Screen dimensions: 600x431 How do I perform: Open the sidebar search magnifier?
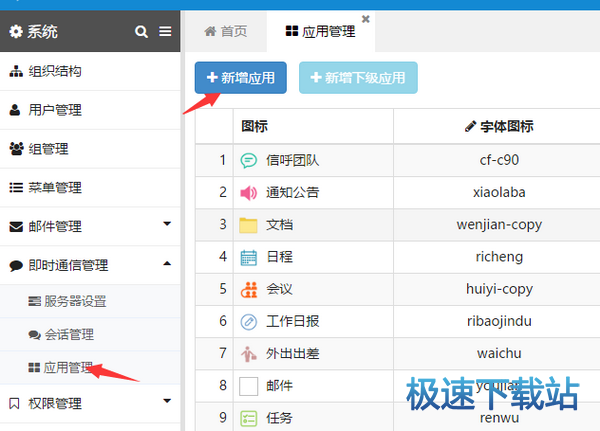coord(141,31)
